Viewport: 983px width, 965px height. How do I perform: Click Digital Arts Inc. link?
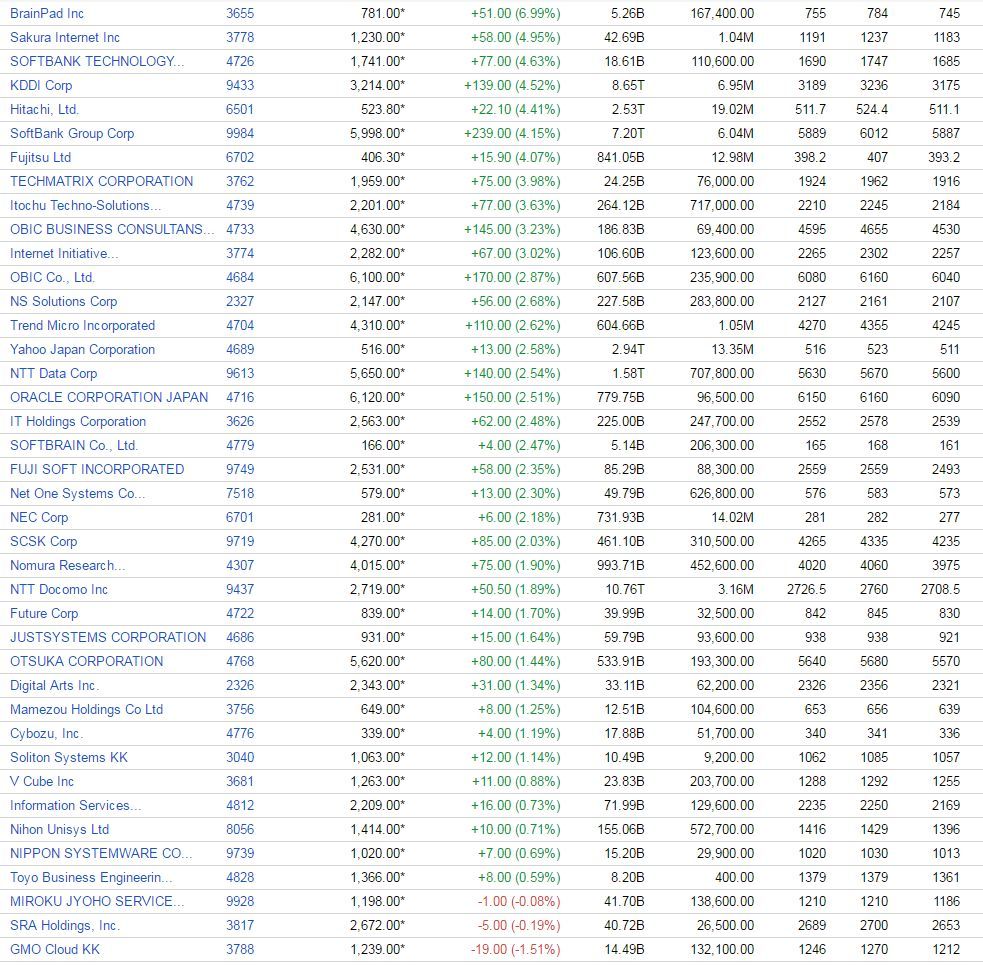(55, 685)
